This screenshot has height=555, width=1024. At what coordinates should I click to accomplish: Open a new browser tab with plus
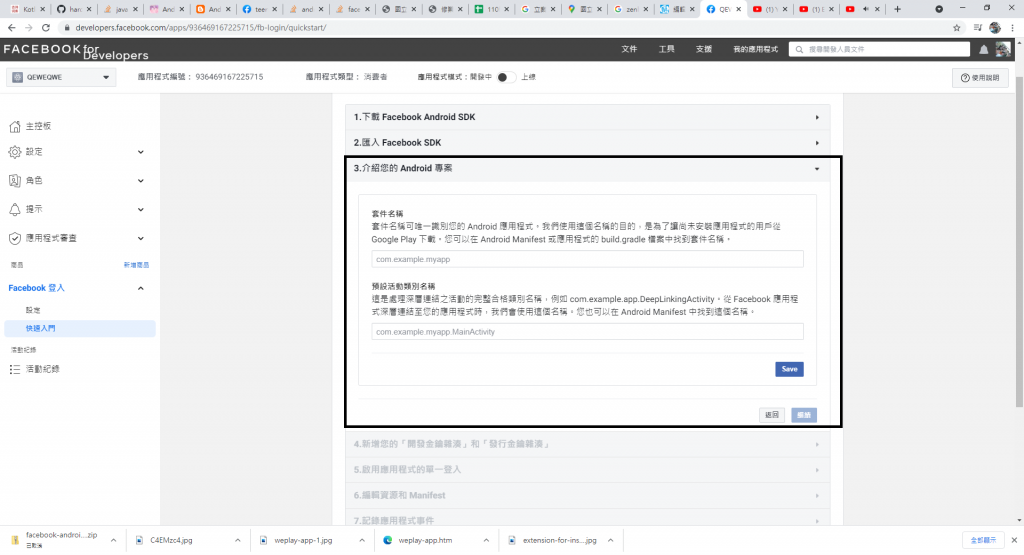coord(897,9)
